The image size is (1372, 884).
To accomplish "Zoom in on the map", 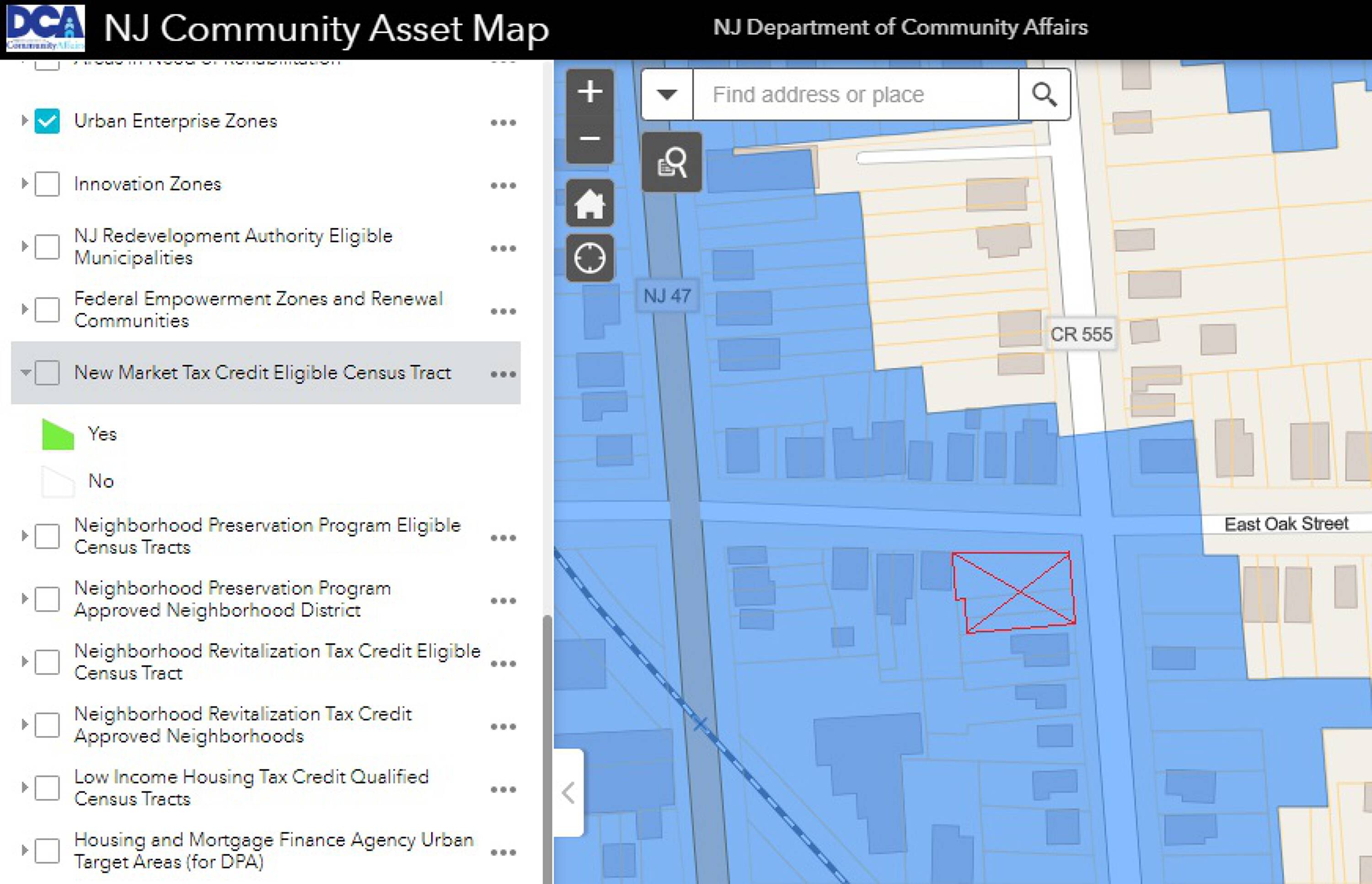I will [x=590, y=92].
